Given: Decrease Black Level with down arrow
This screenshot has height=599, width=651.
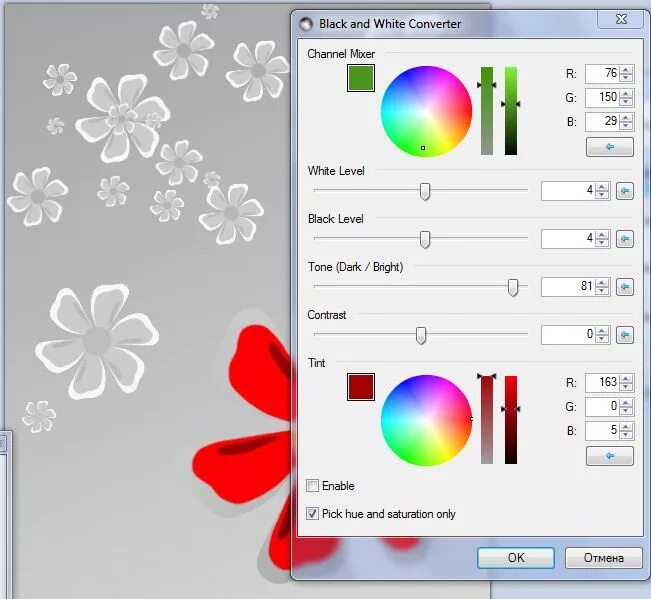Looking at the screenshot, I should tap(602, 243).
